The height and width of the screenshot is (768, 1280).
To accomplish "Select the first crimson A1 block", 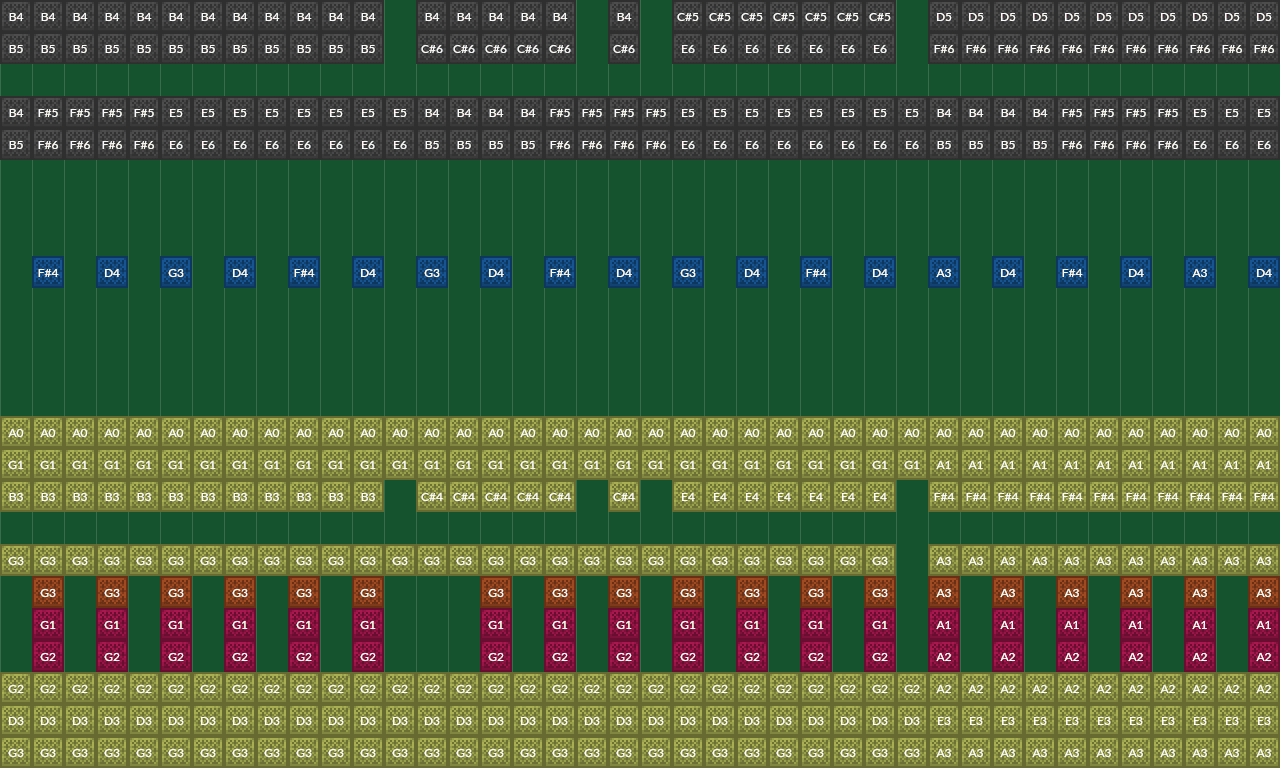I will click(x=944, y=625).
